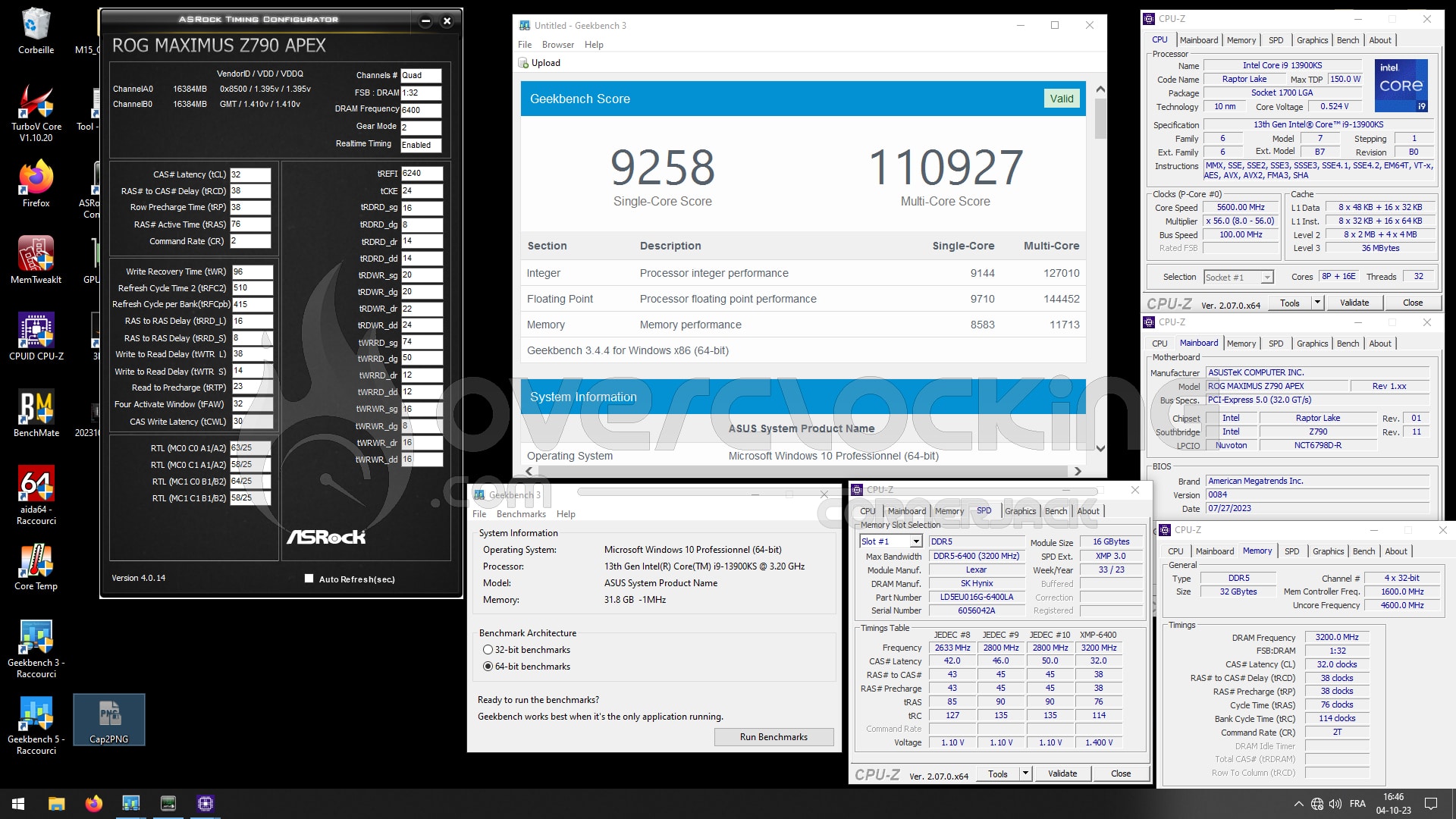Open the TurboV Core desktop shortcut
Viewport: 1456px width, 819px height.
(x=36, y=112)
